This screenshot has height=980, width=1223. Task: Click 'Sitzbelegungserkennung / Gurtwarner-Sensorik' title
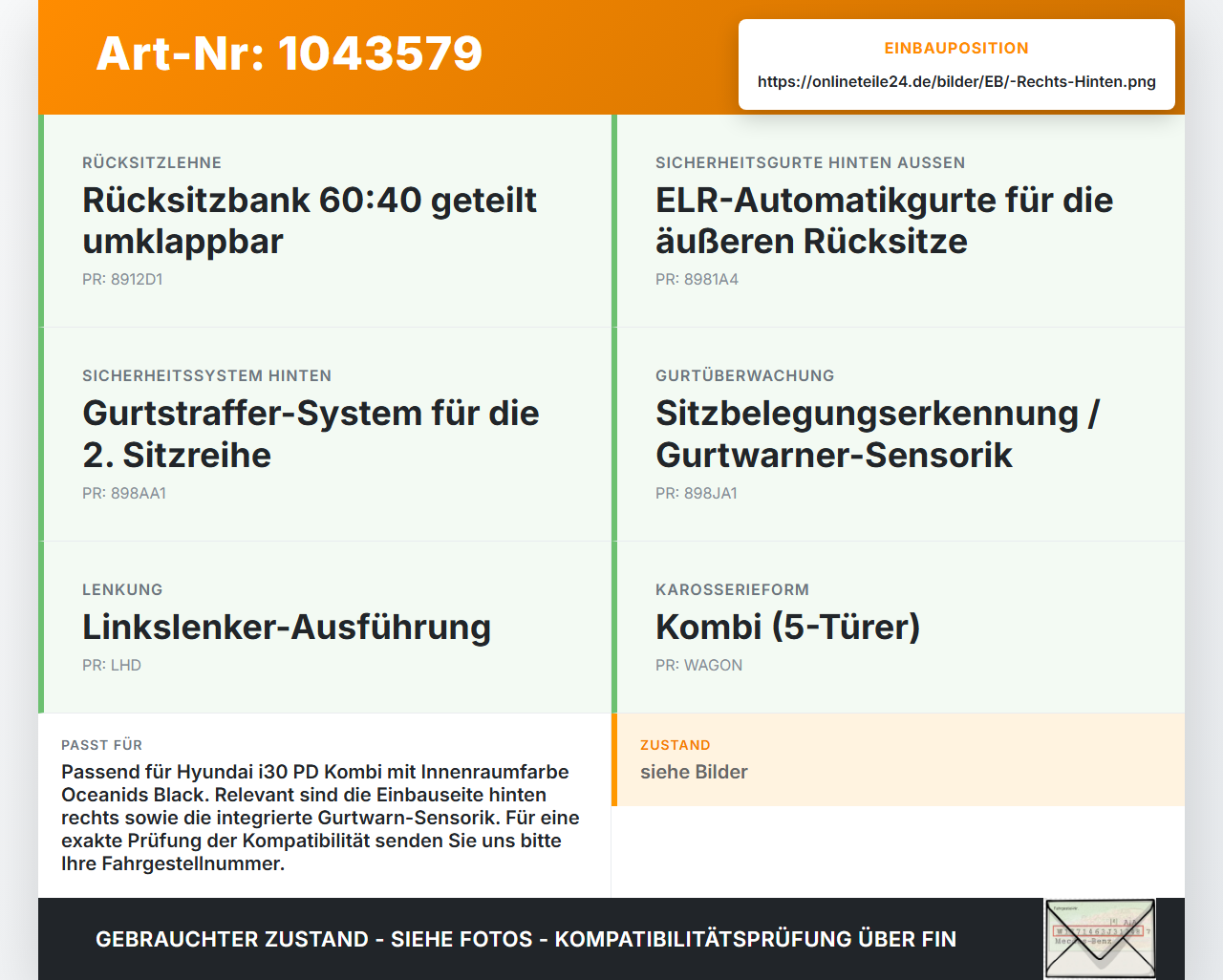(x=877, y=434)
